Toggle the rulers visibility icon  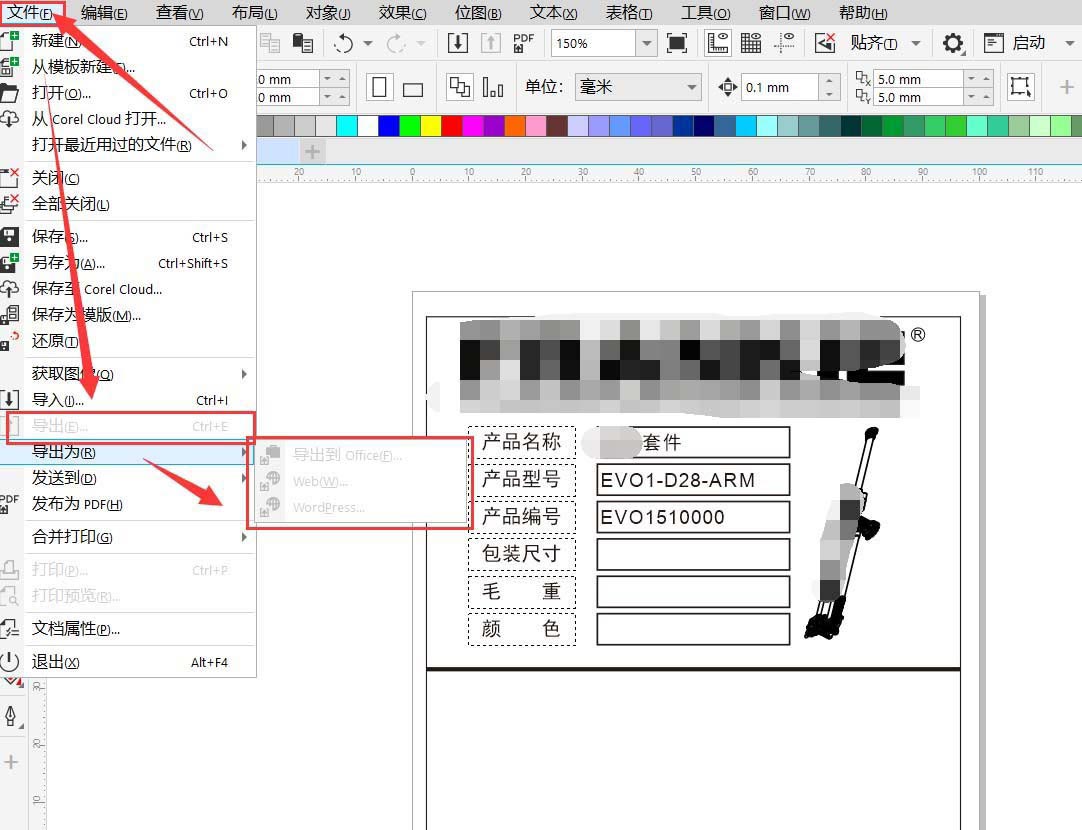(x=718, y=43)
